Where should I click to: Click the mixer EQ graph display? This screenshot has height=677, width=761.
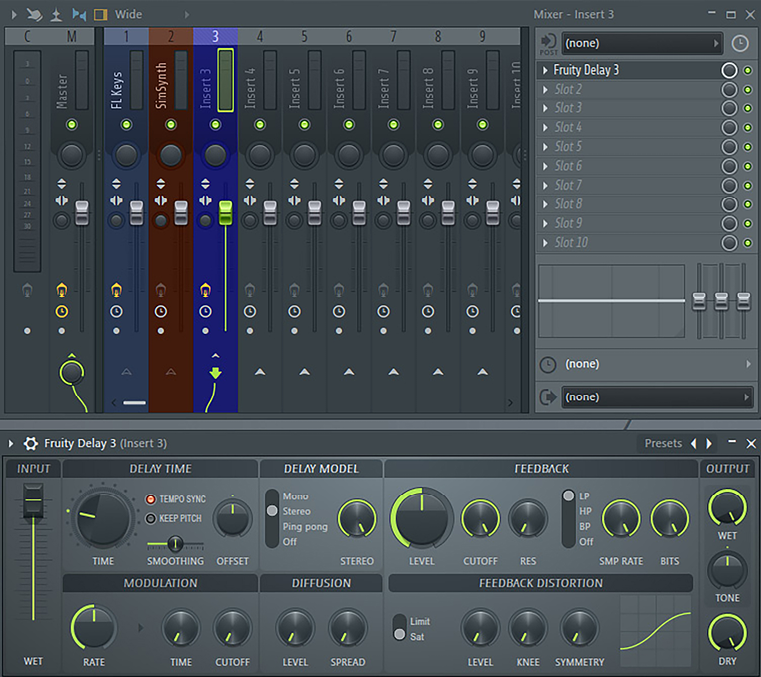[612, 301]
